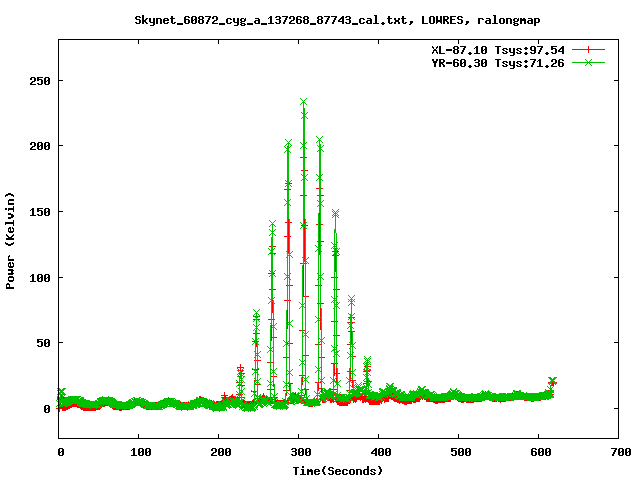640x480 pixels.
Task: Select legend entry YR-60.30 Tsys:71.26
Action: [498, 63]
